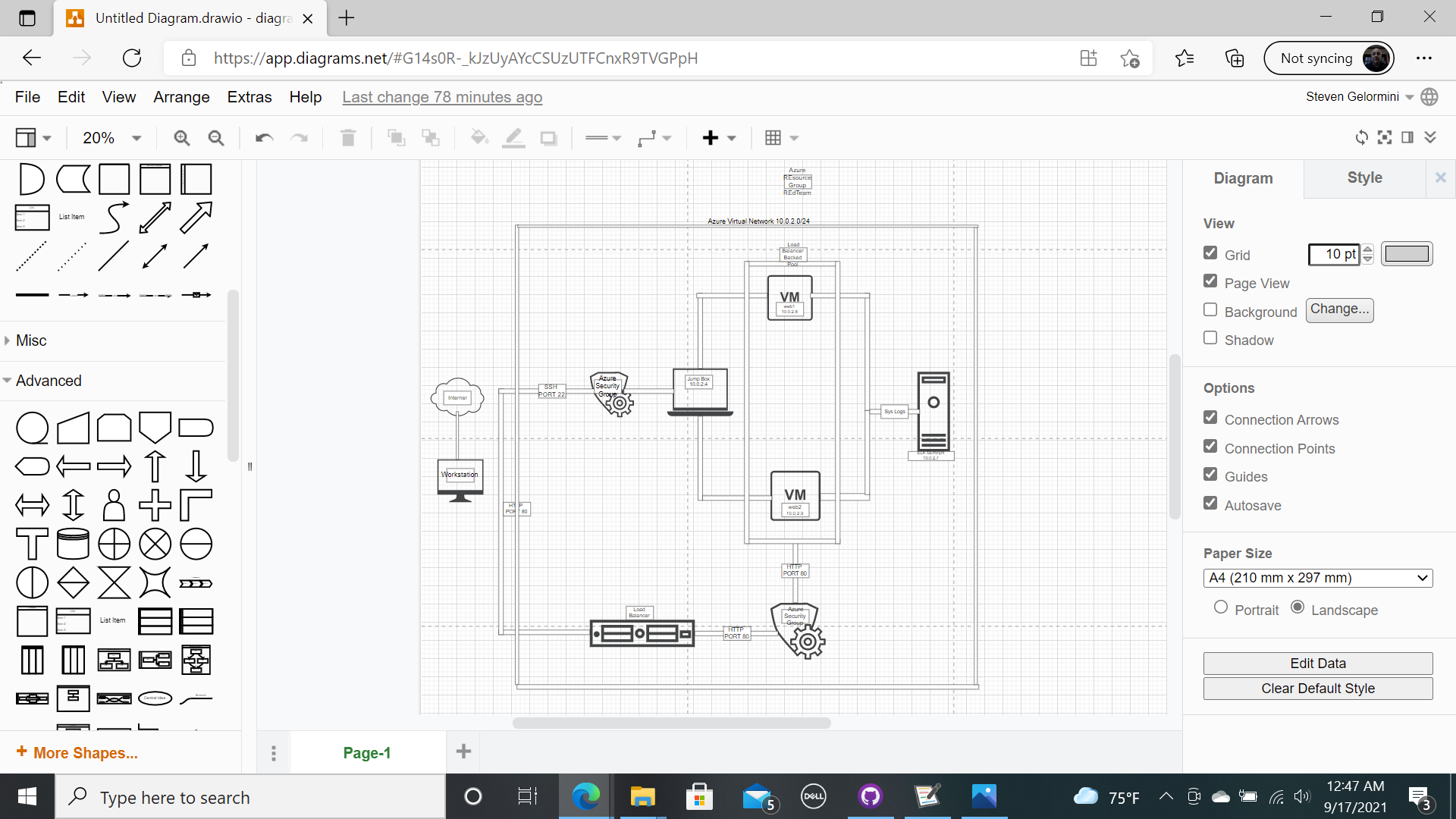This screenshot has height=819, width=1456.
Task: Click the grid color swatch
Action: point(1407,254)
